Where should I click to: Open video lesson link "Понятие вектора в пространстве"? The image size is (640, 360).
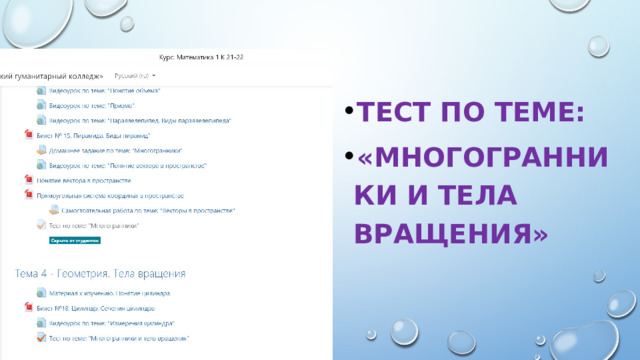(128, 166)
